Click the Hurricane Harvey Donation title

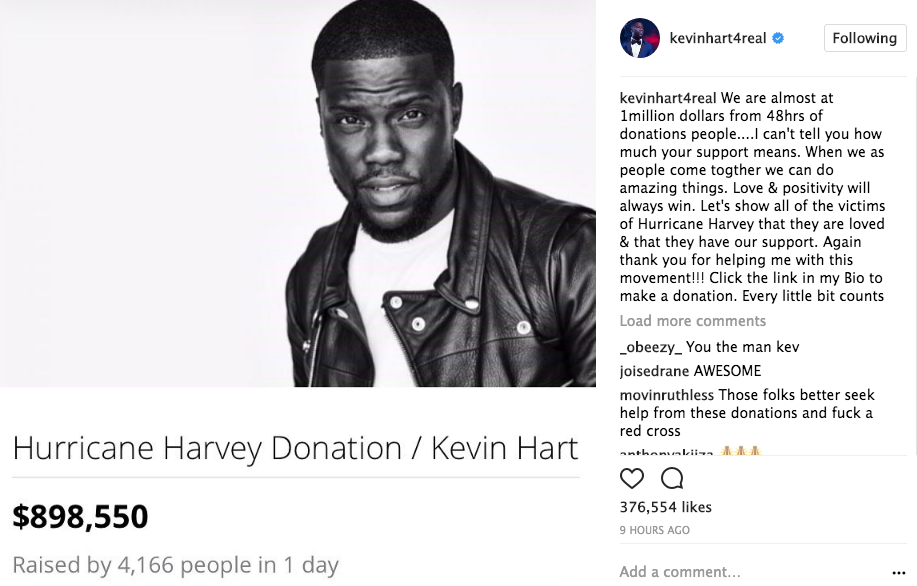295,449
